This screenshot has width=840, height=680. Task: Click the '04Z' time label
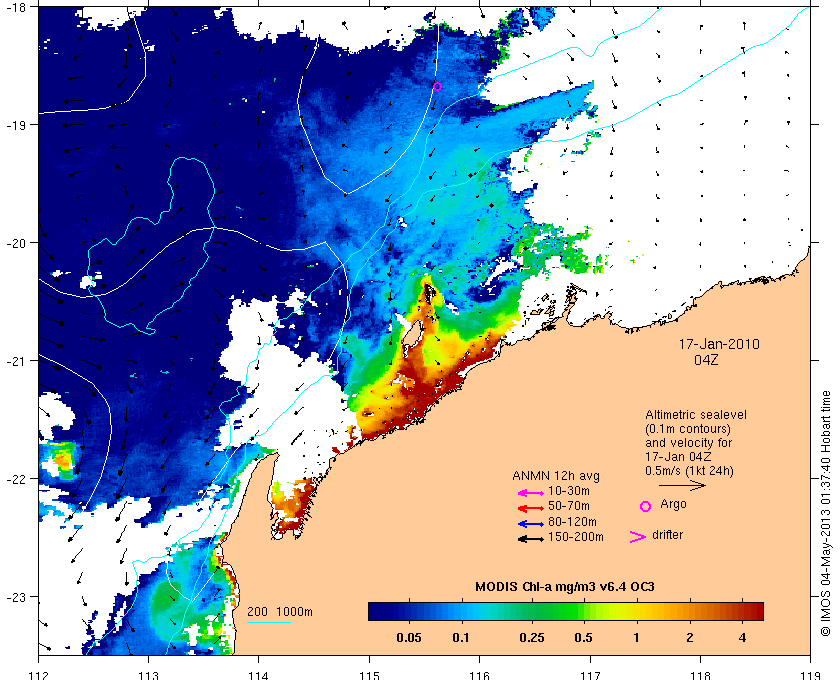click(x=706, y=360)
